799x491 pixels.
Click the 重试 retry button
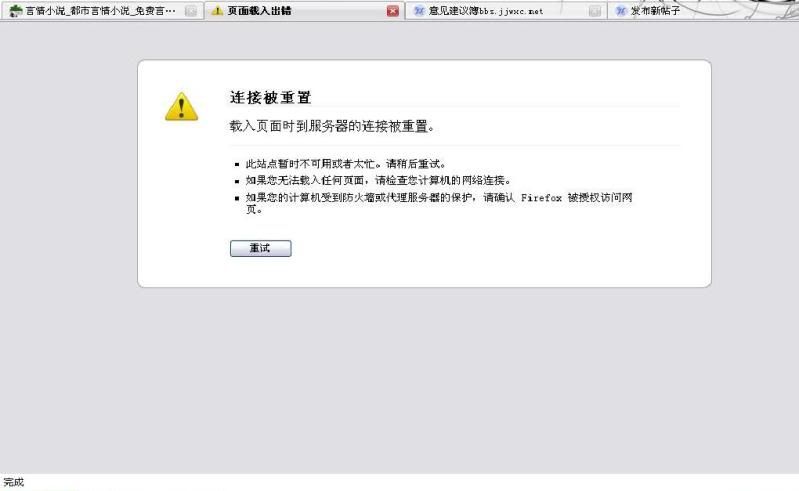(x=260, y=248)
